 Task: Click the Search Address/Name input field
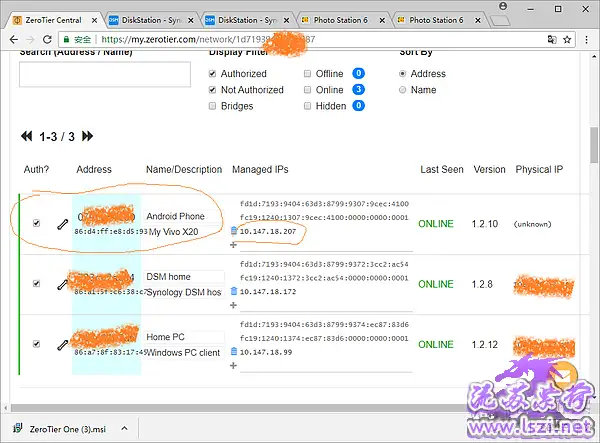[105, 75]
